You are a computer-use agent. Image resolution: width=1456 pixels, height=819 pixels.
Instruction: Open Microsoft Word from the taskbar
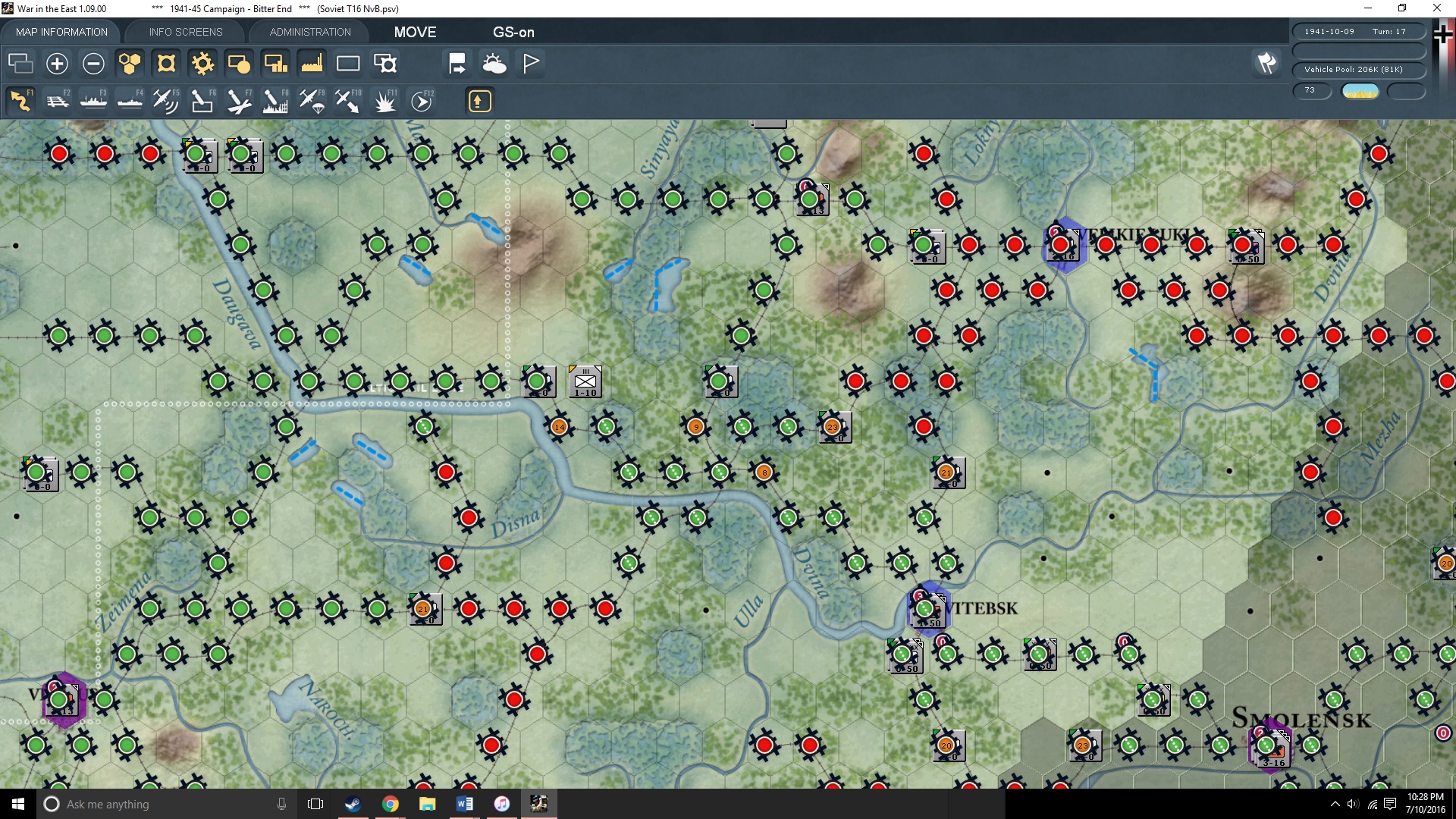point(464,804)
